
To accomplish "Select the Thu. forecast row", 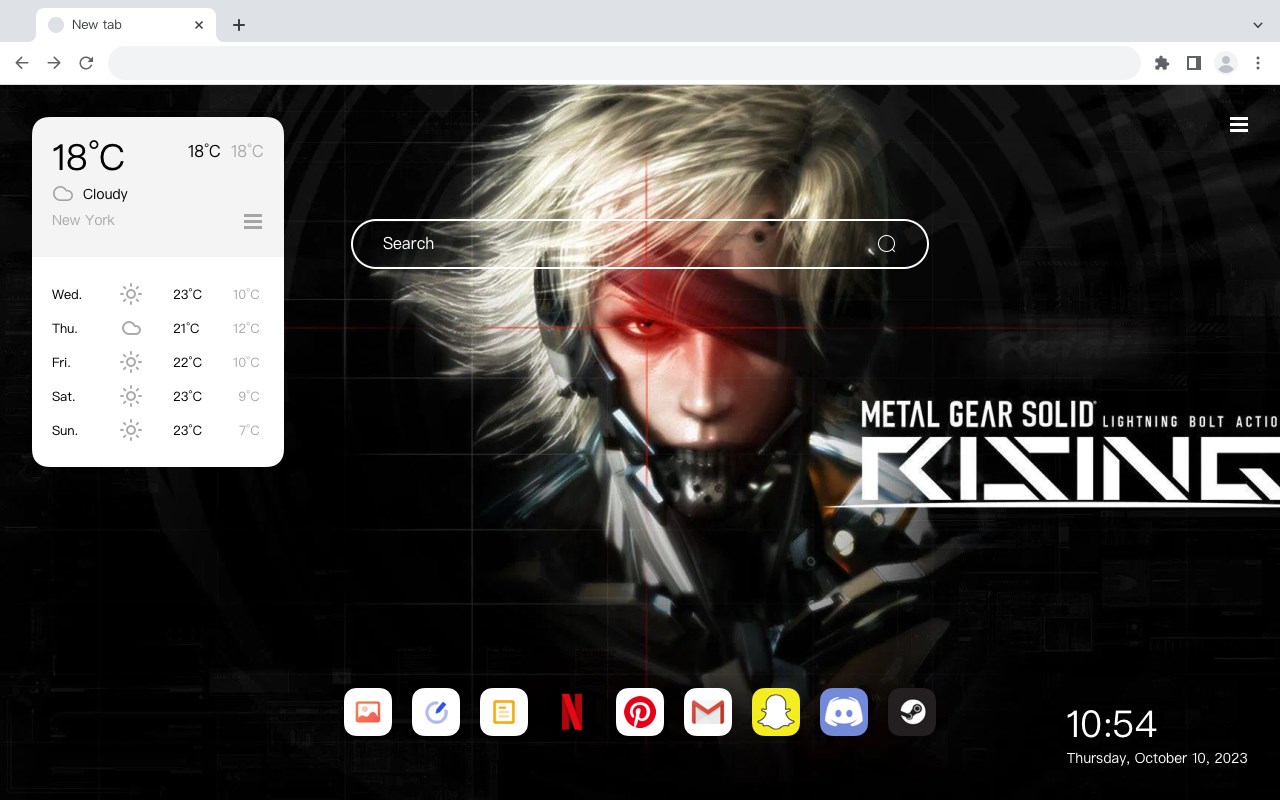I will [157, 328].
